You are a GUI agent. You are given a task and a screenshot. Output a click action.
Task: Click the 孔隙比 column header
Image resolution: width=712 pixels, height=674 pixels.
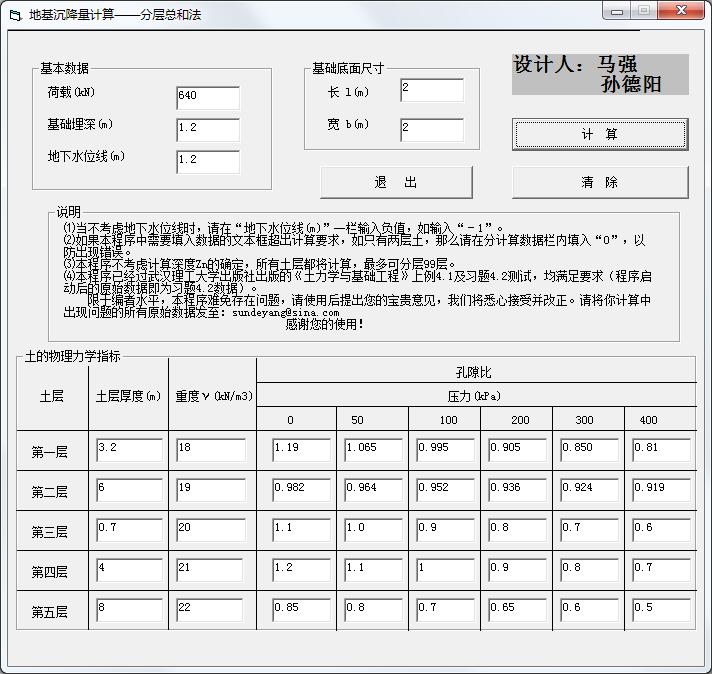[x=474, y=372]
